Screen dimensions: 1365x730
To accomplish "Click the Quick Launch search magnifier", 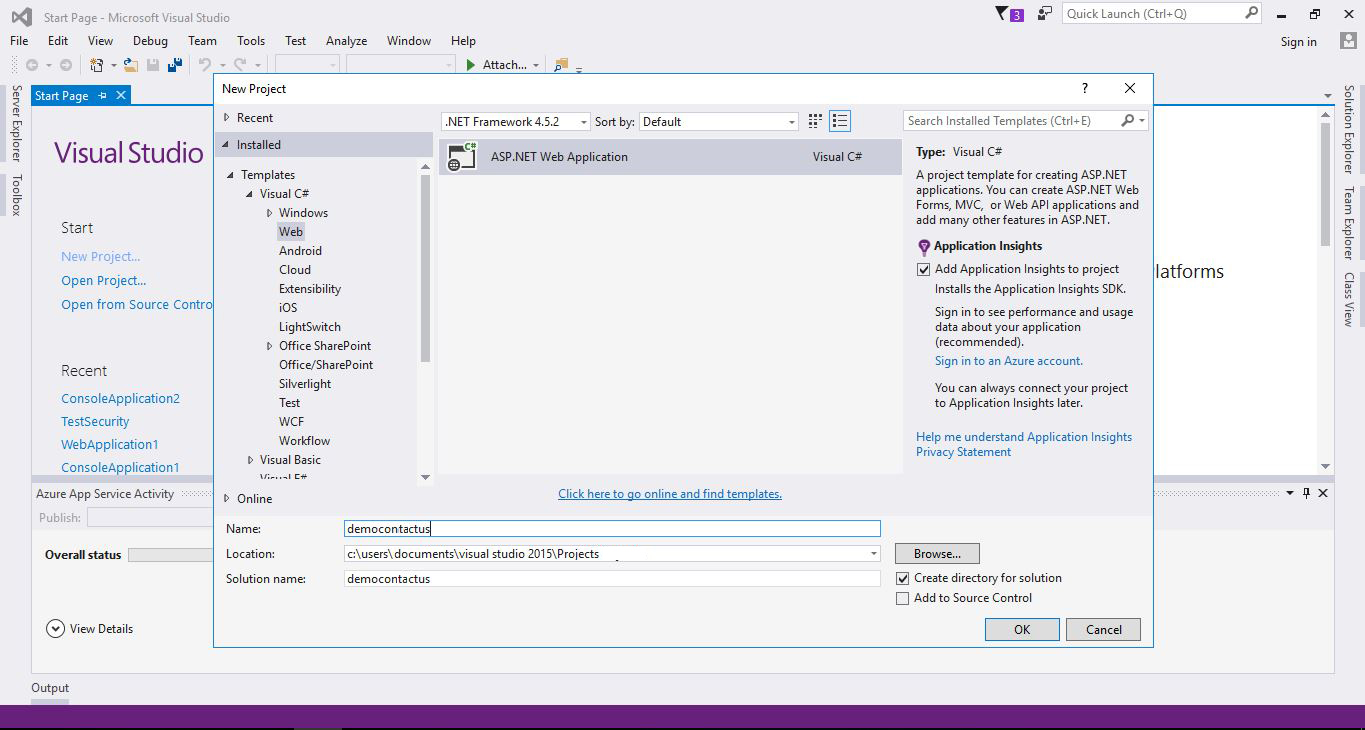I will 1251,13.
